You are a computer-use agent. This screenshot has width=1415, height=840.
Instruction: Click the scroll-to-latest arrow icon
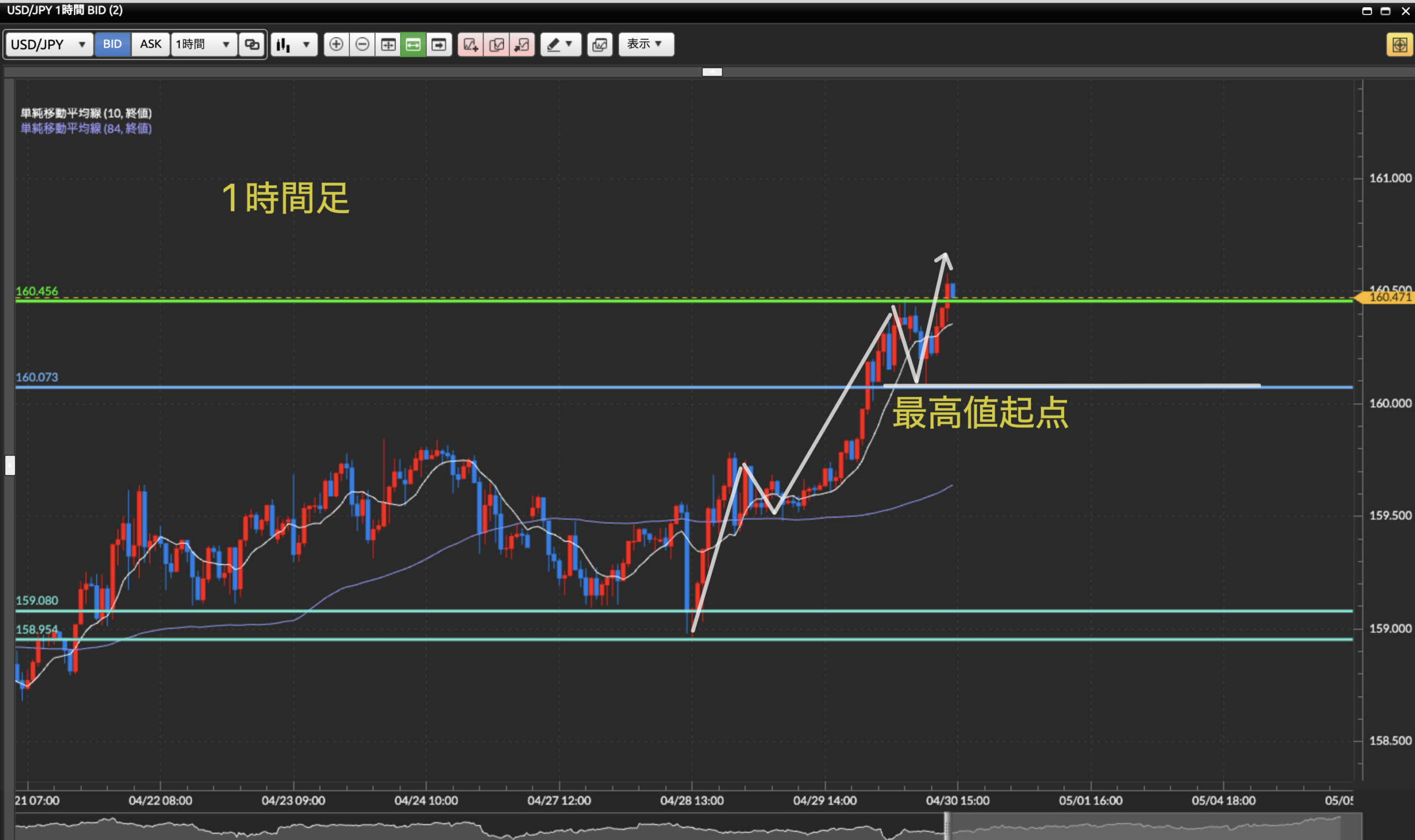click(x=439, y=44)
